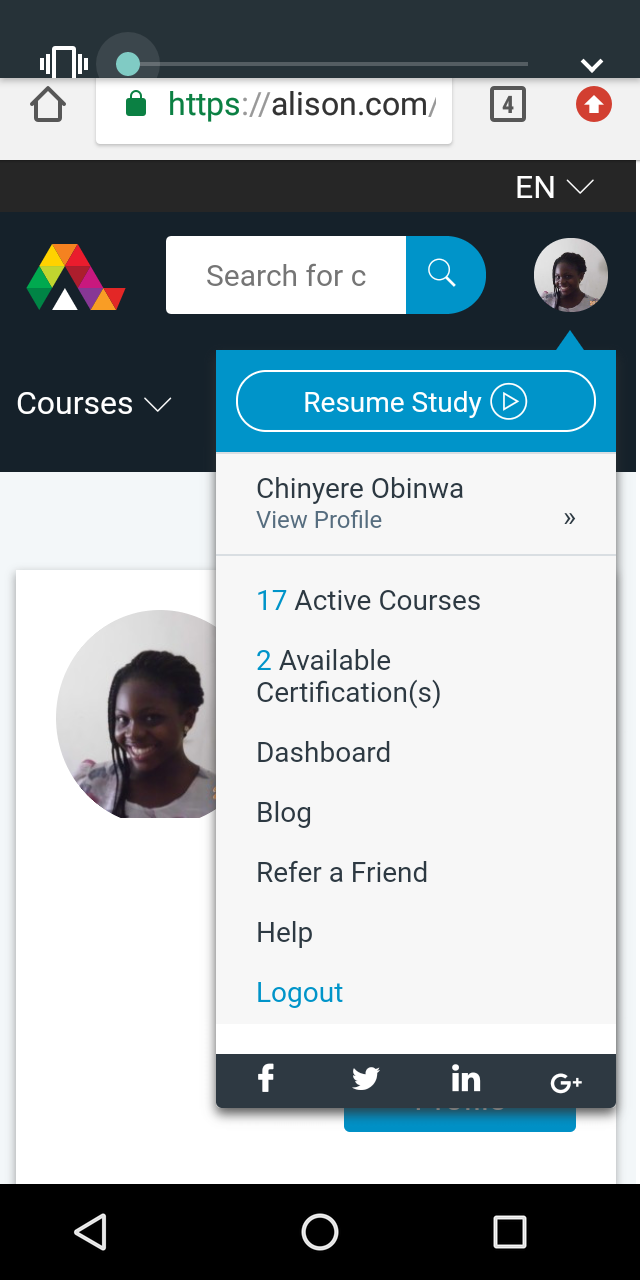Tap the browser home icon

tap(48, 104)
